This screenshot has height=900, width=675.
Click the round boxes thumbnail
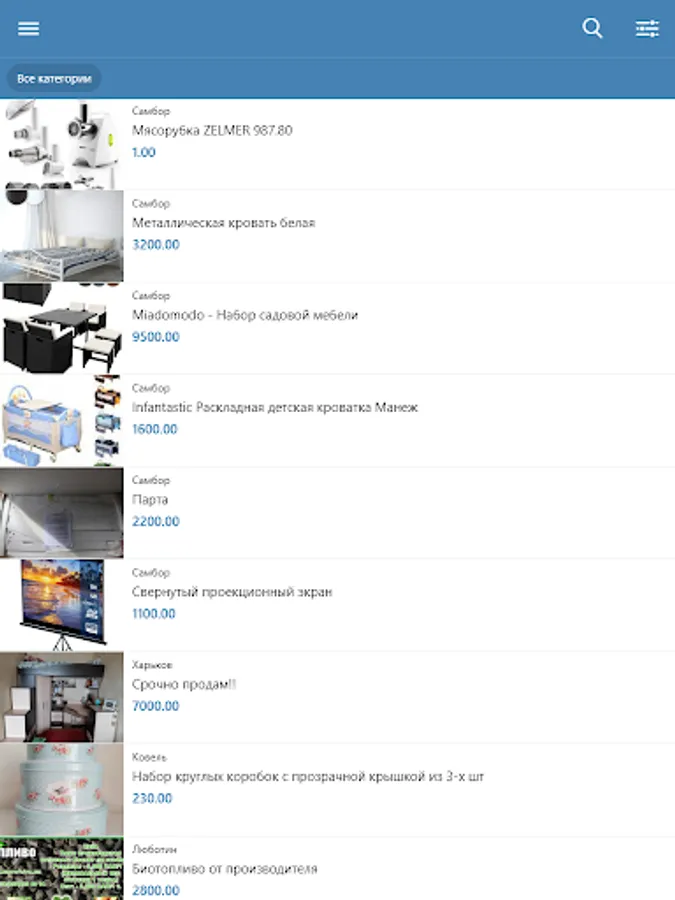pos(61,790)
